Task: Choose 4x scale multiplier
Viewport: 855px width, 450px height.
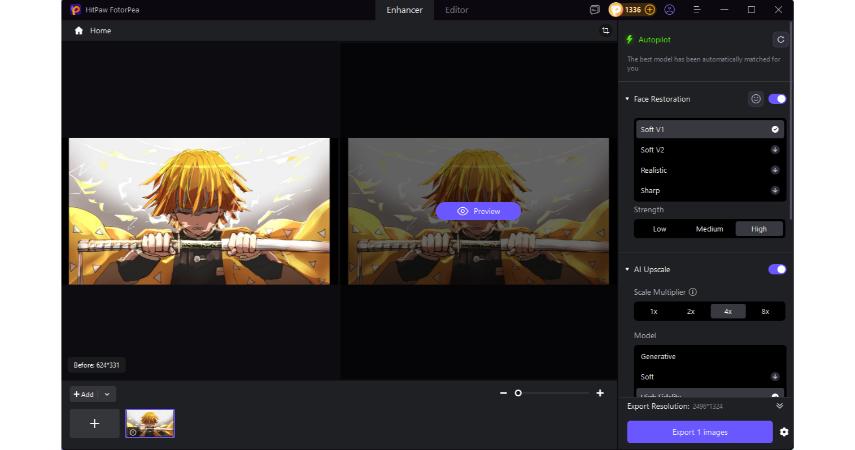Action: coord(728,311)
